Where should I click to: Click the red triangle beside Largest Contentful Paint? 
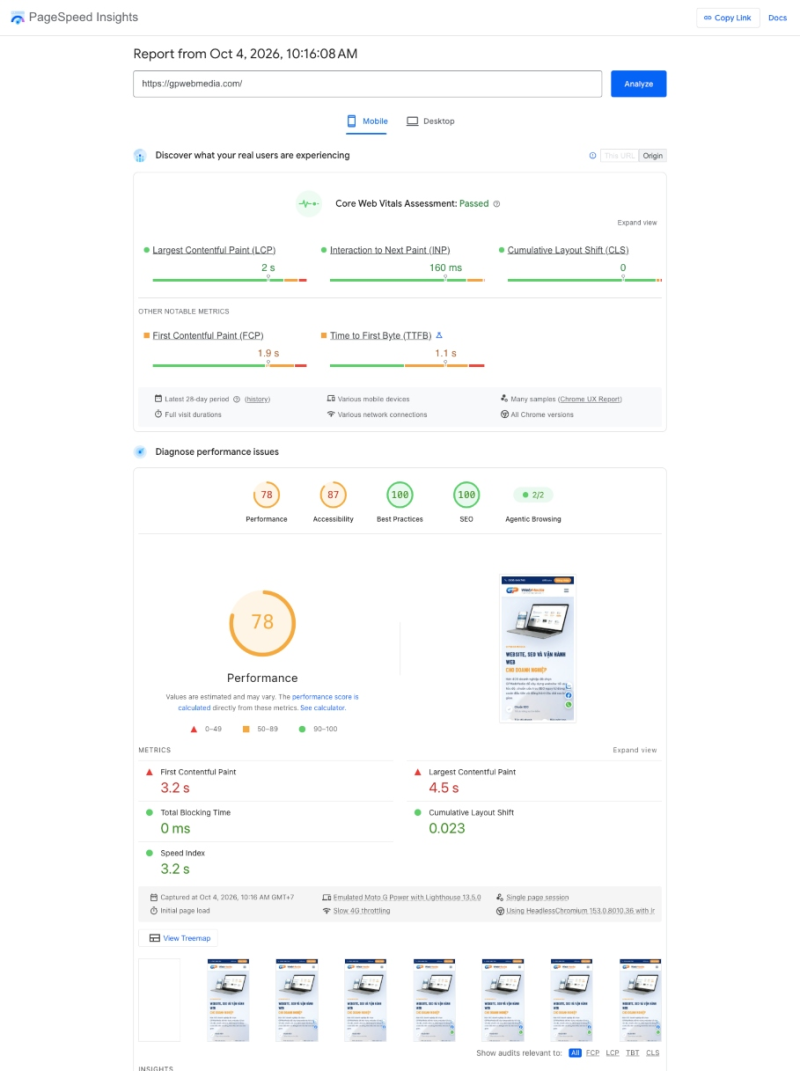(417, 773)
